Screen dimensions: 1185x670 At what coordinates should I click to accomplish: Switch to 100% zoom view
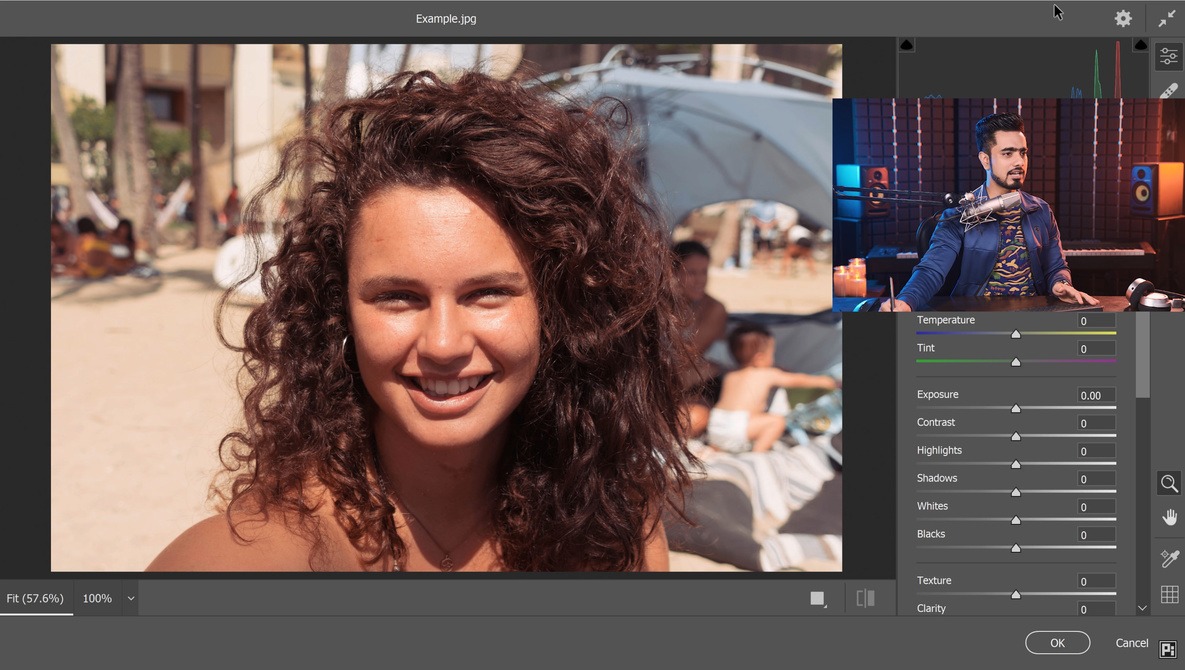97,599
